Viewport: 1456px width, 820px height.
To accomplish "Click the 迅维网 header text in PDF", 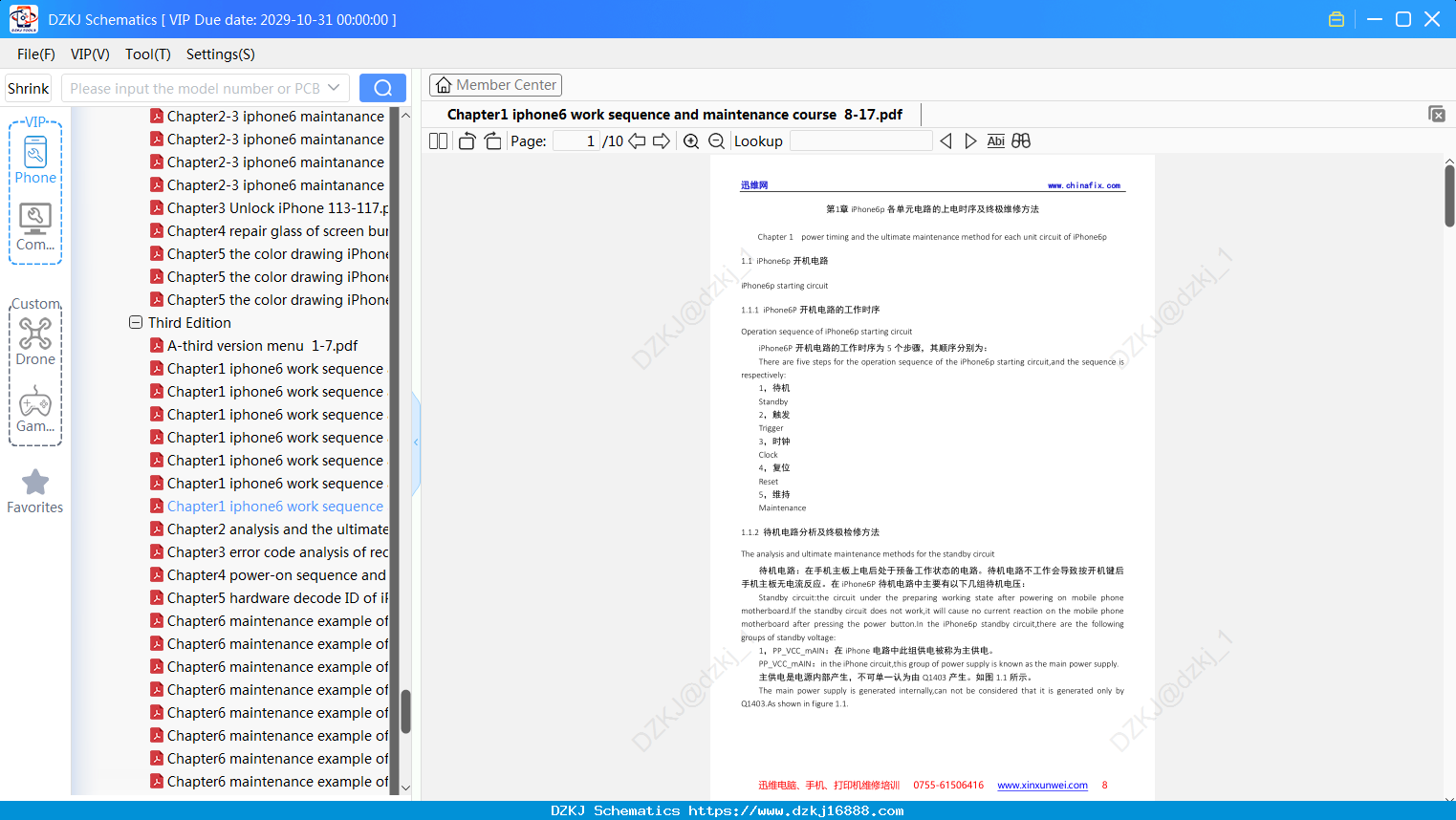I will pyautogui.click(x=754, y=185).
